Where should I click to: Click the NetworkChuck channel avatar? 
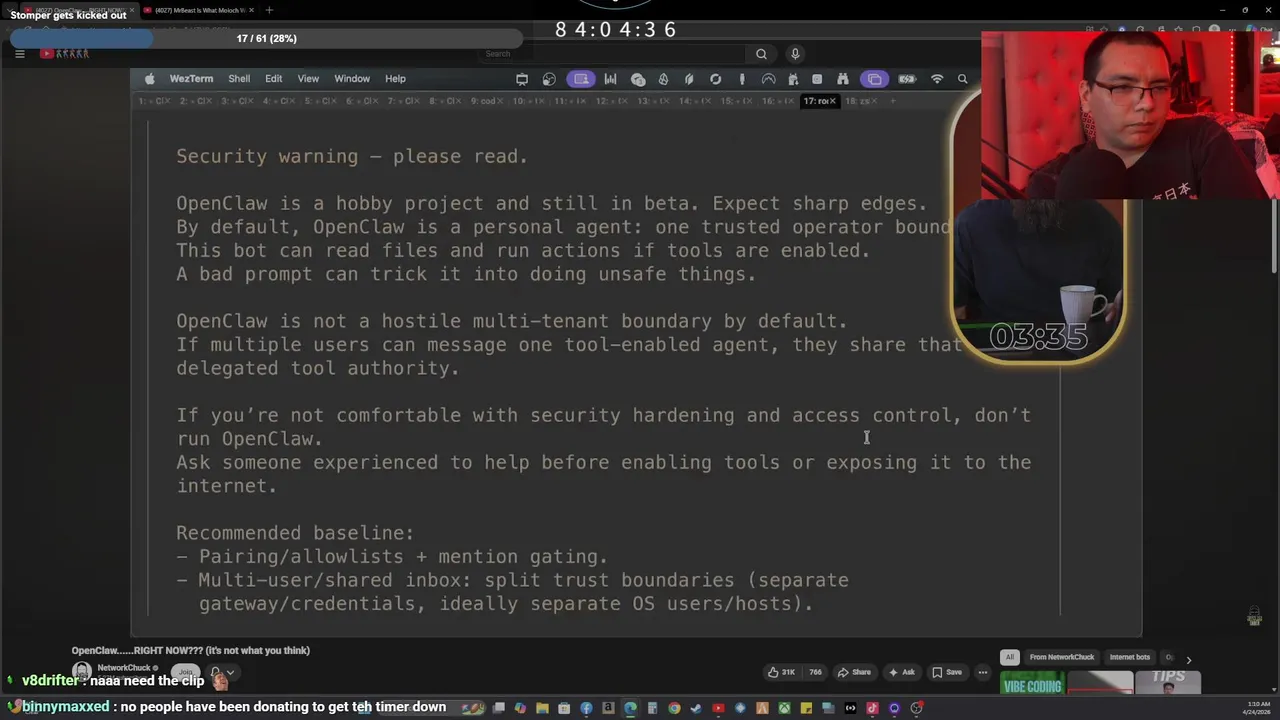click(82, 672)
